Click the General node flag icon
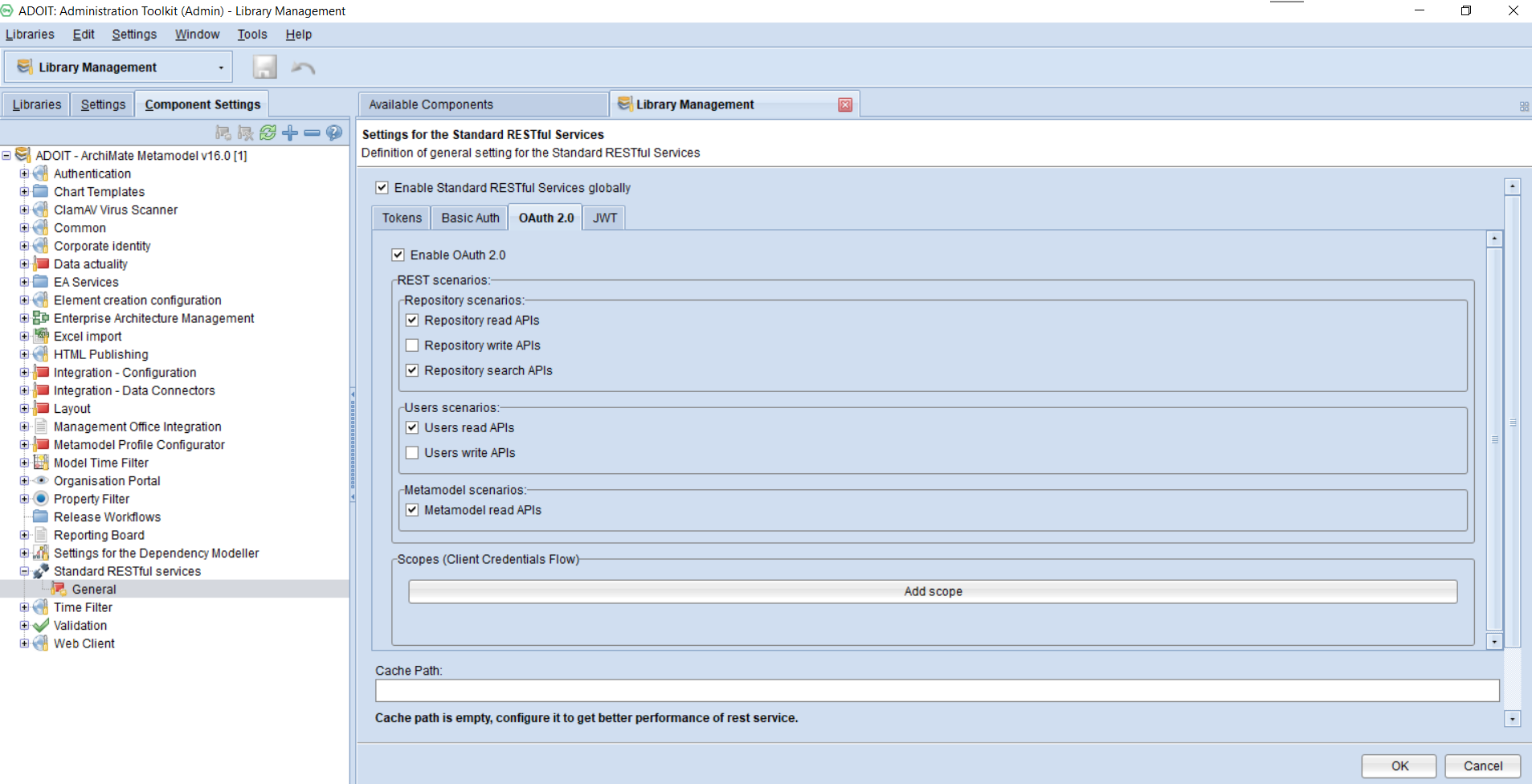 [59, 589]
